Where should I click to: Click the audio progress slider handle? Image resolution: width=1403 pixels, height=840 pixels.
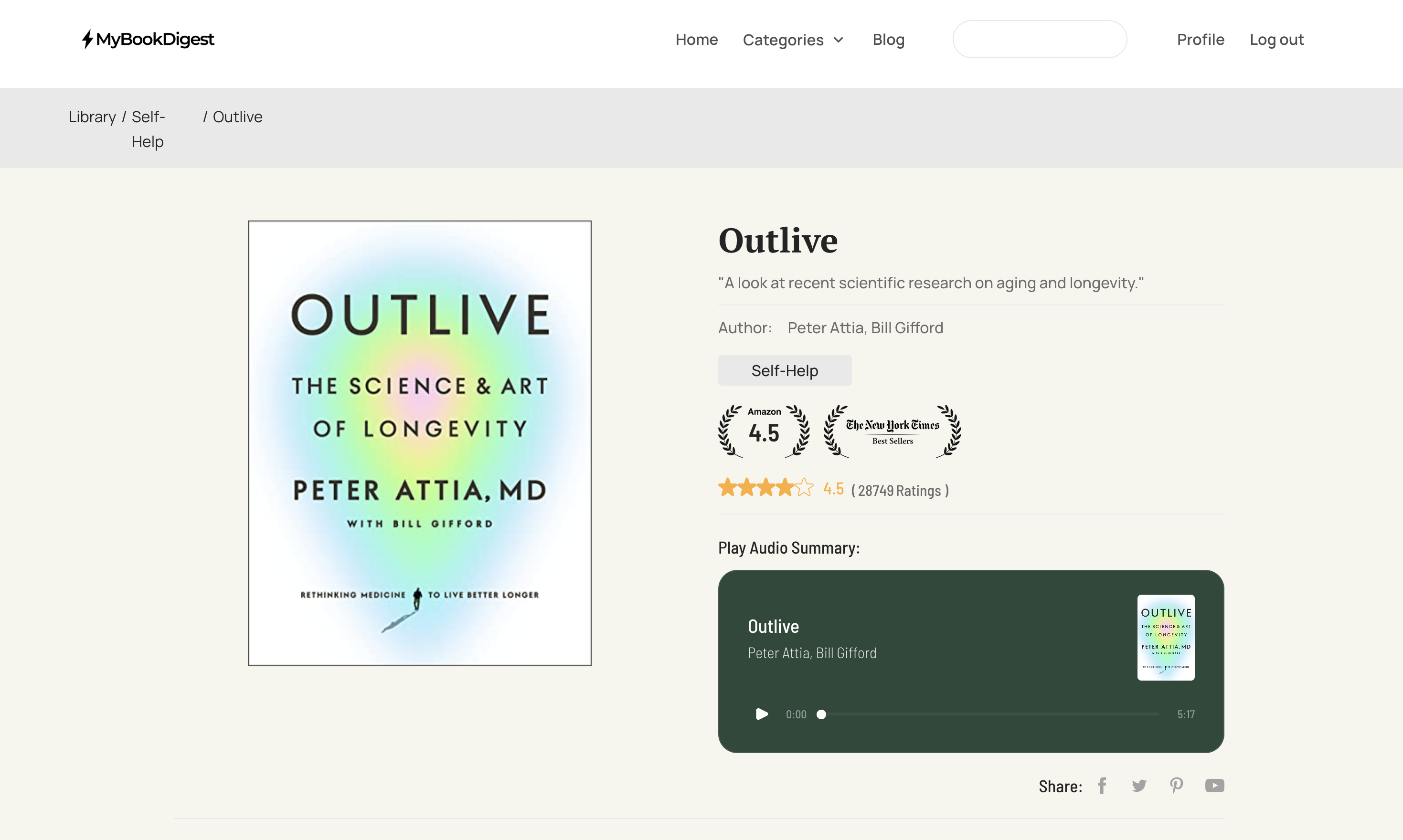coord(821,714)
